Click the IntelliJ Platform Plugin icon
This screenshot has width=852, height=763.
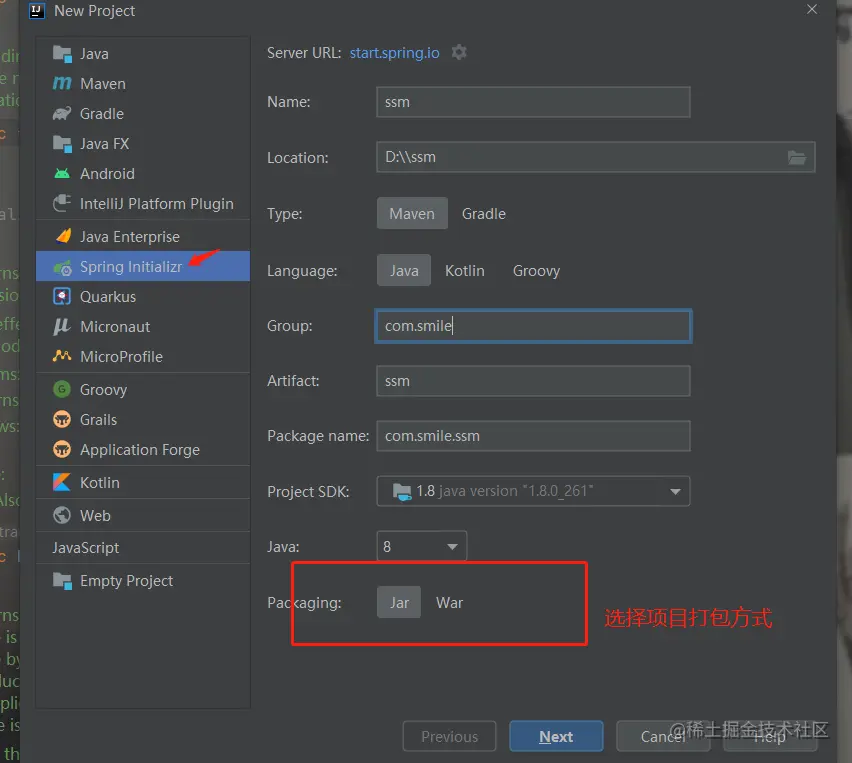click(62, 203)
